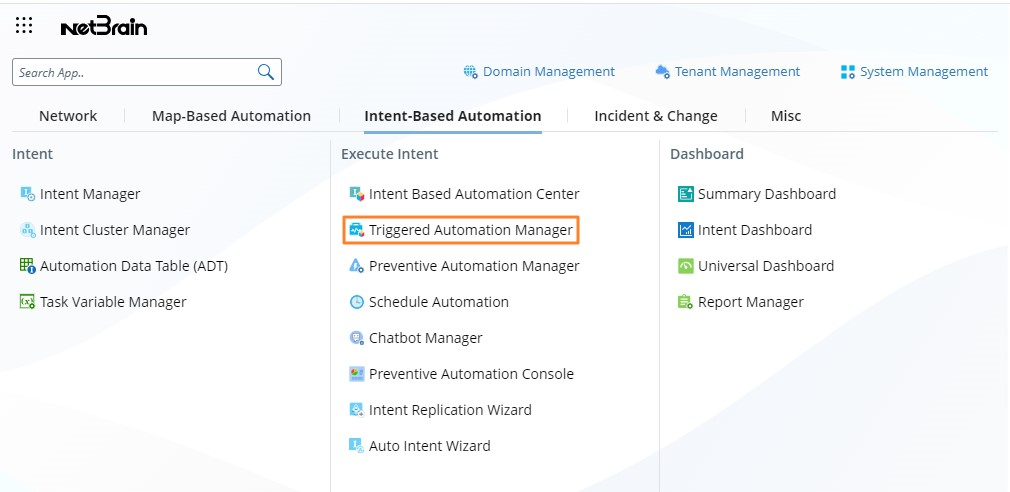Screen dimensions: 1010x492
Task: Click the Search App input field
Action: (133, 72)
